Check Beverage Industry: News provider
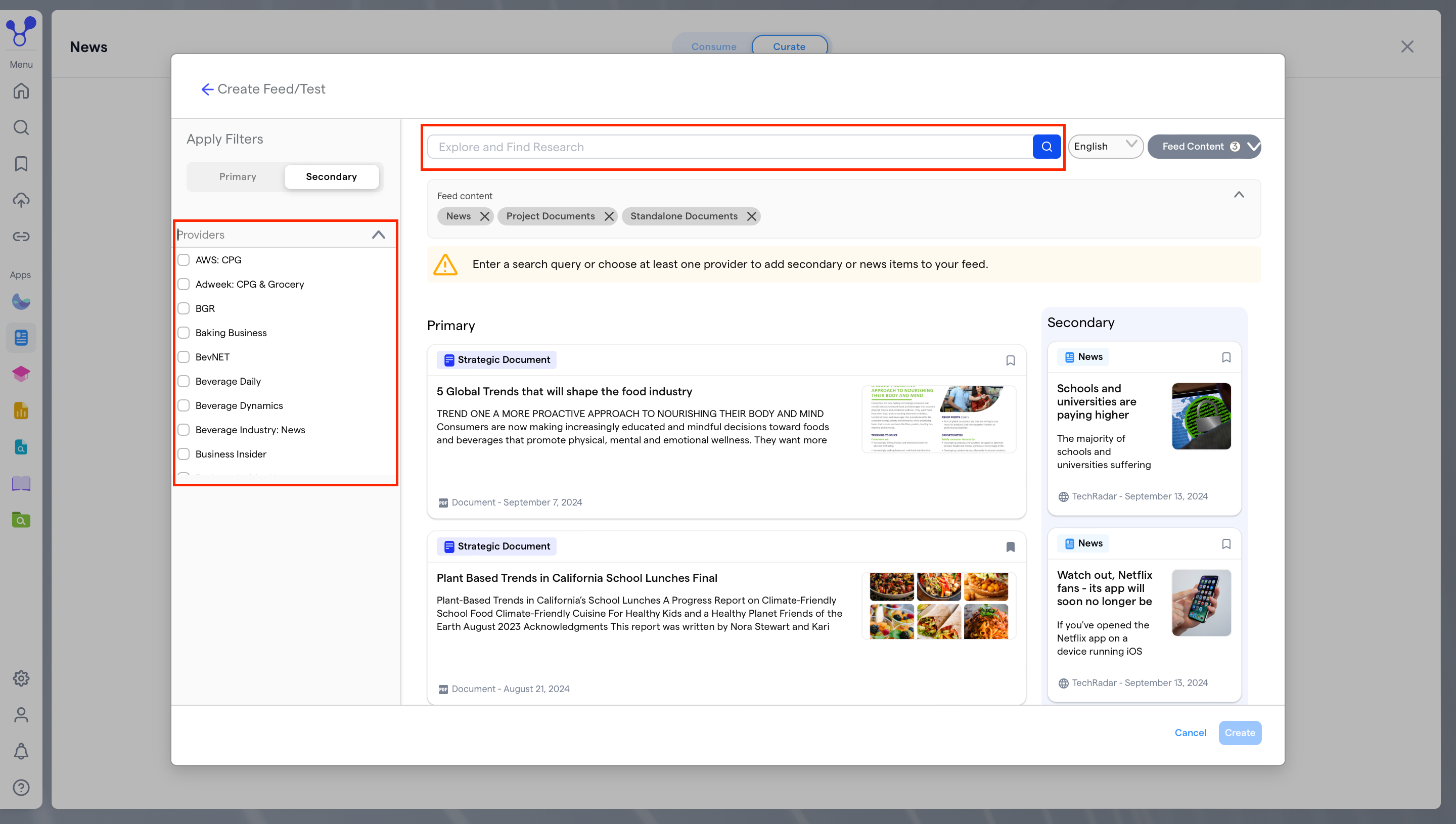This screenshot has height=824, width=1456. pos(184,430)
